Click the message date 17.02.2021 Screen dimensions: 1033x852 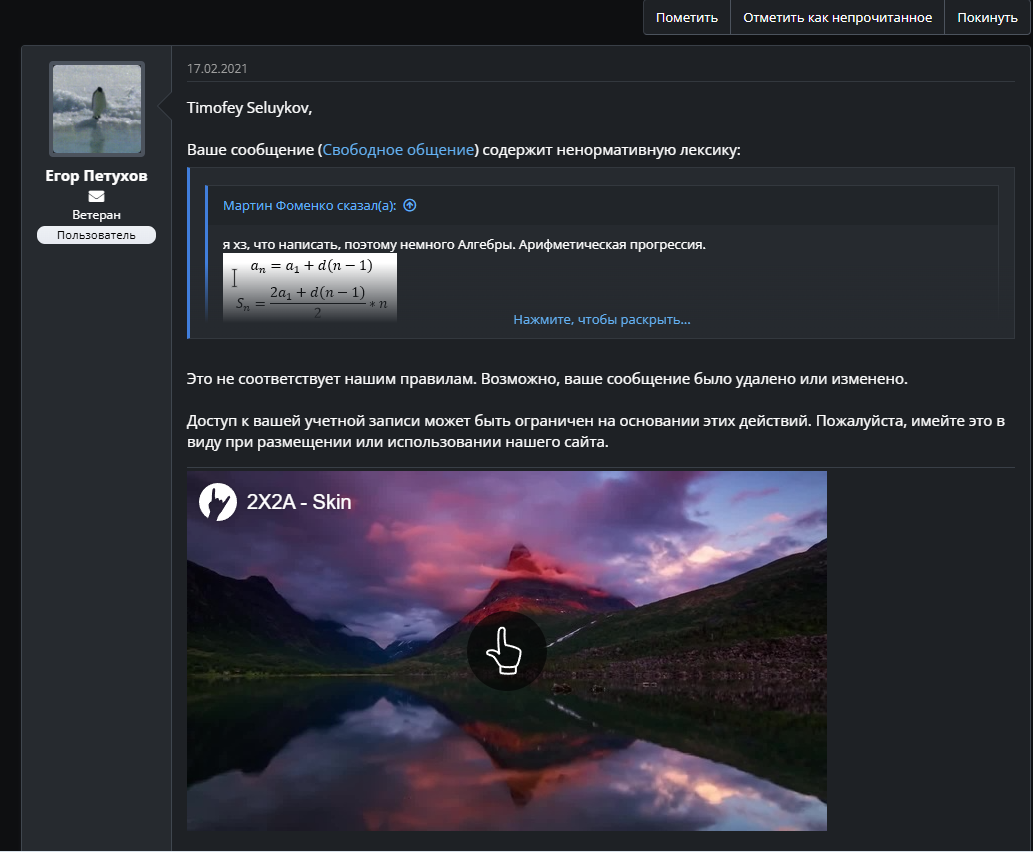(x=217, y=68)
